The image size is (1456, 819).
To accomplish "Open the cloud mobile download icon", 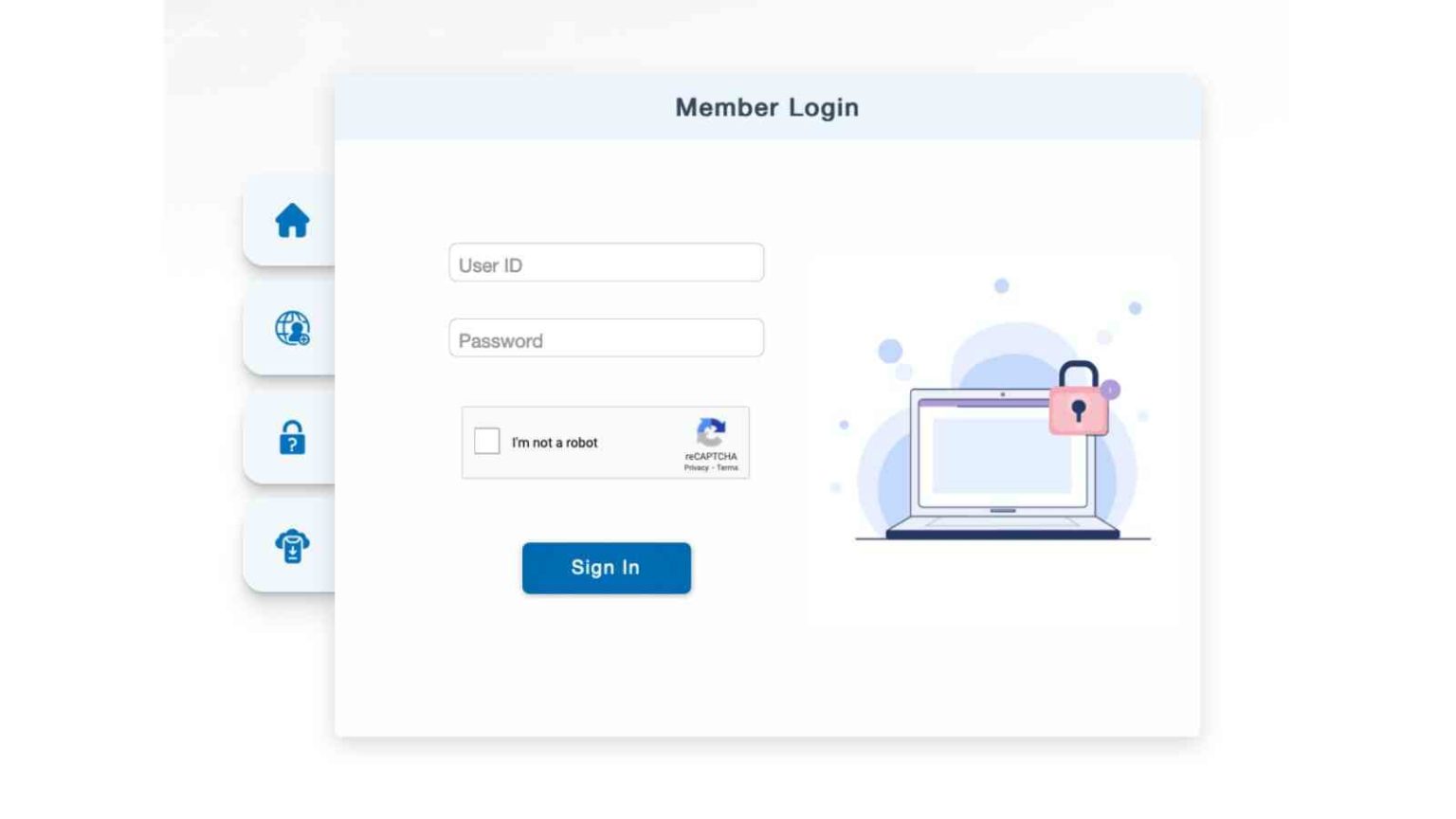I will point(292,546).
